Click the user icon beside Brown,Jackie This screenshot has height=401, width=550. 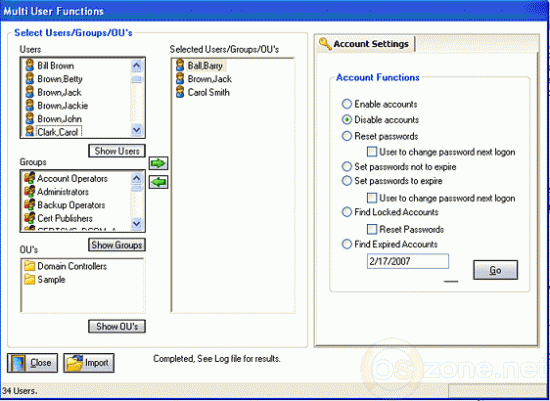click(30, 106)
